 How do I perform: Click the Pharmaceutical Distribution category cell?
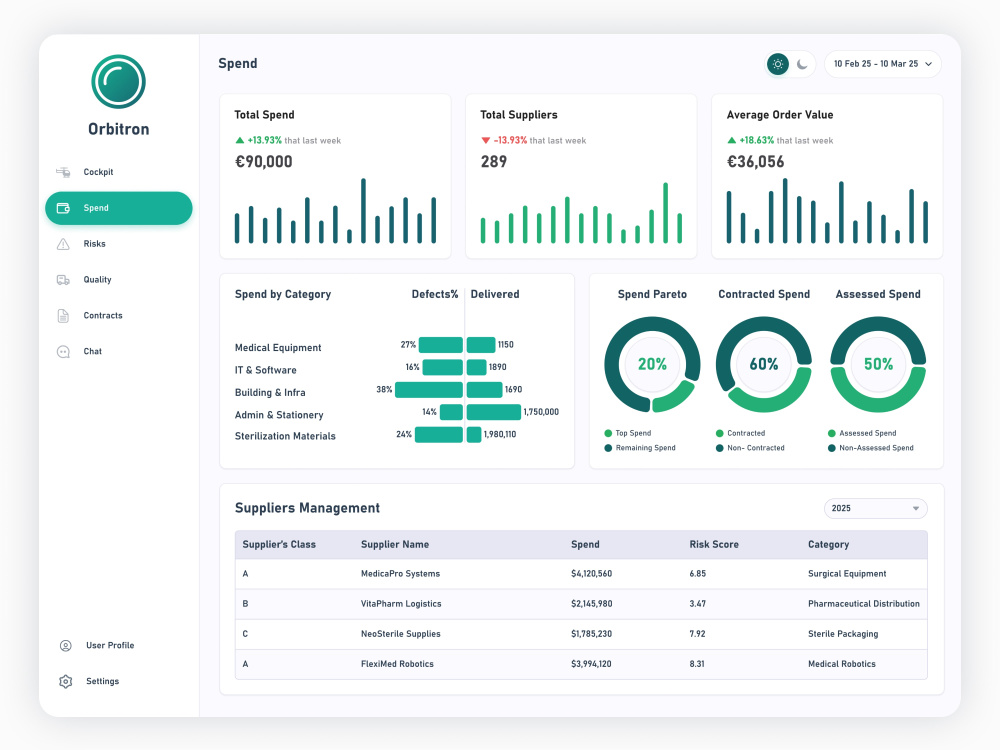pyautogui.click(x=864, y=604)
